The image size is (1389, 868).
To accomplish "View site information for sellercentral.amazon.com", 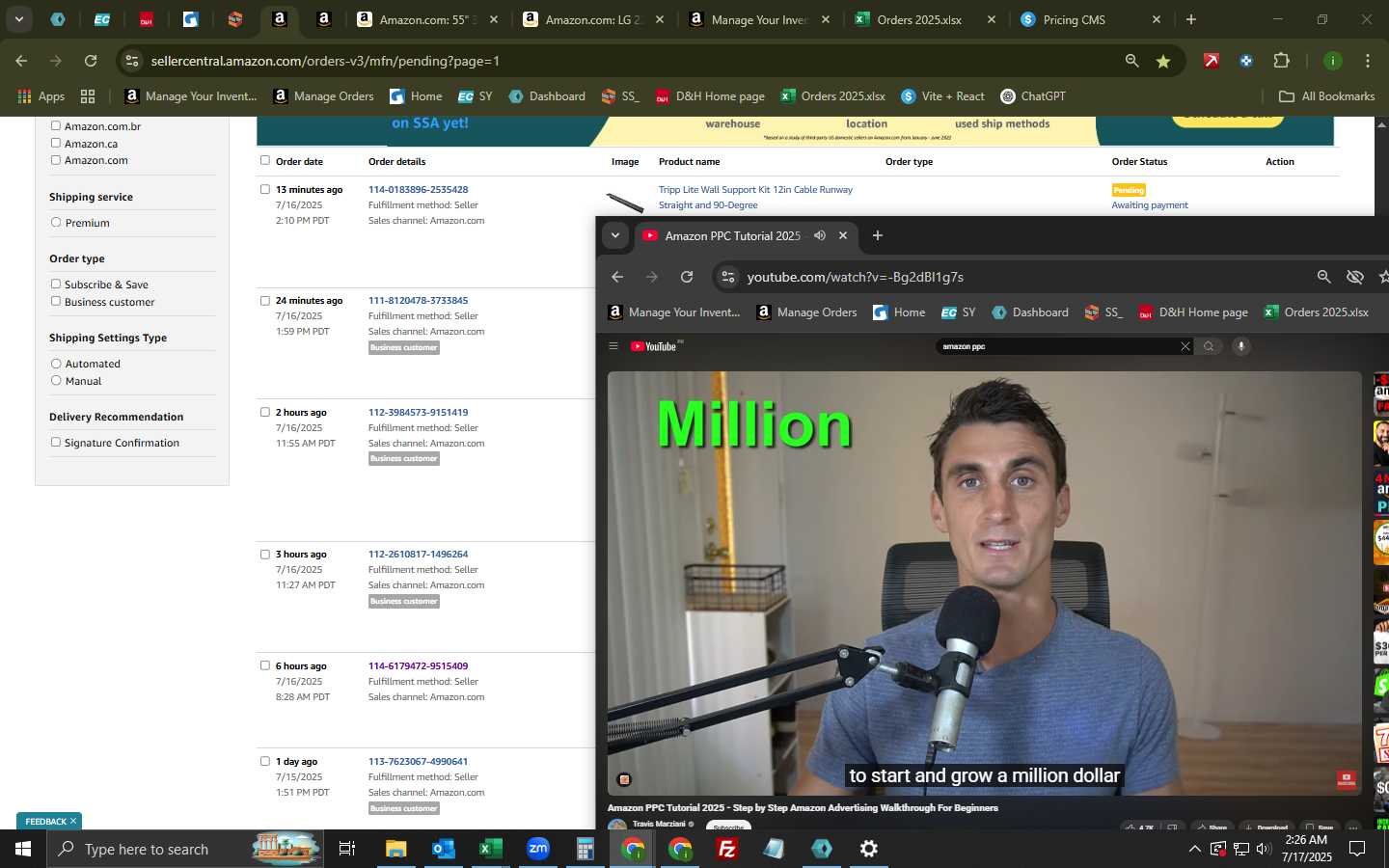I will click(132, 61).
